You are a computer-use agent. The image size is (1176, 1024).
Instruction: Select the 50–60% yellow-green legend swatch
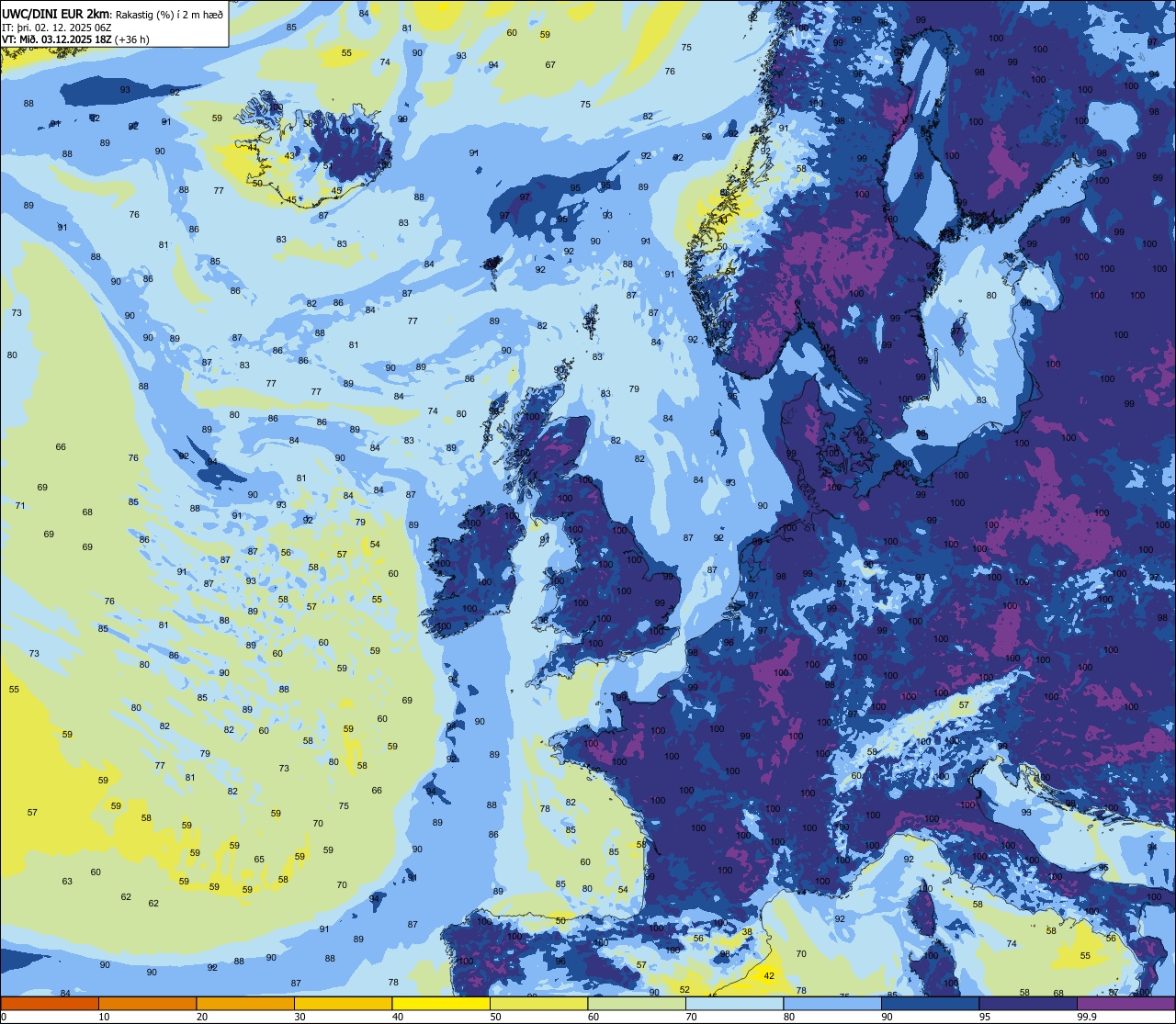pyautogui.click(x=538, y=1003)
